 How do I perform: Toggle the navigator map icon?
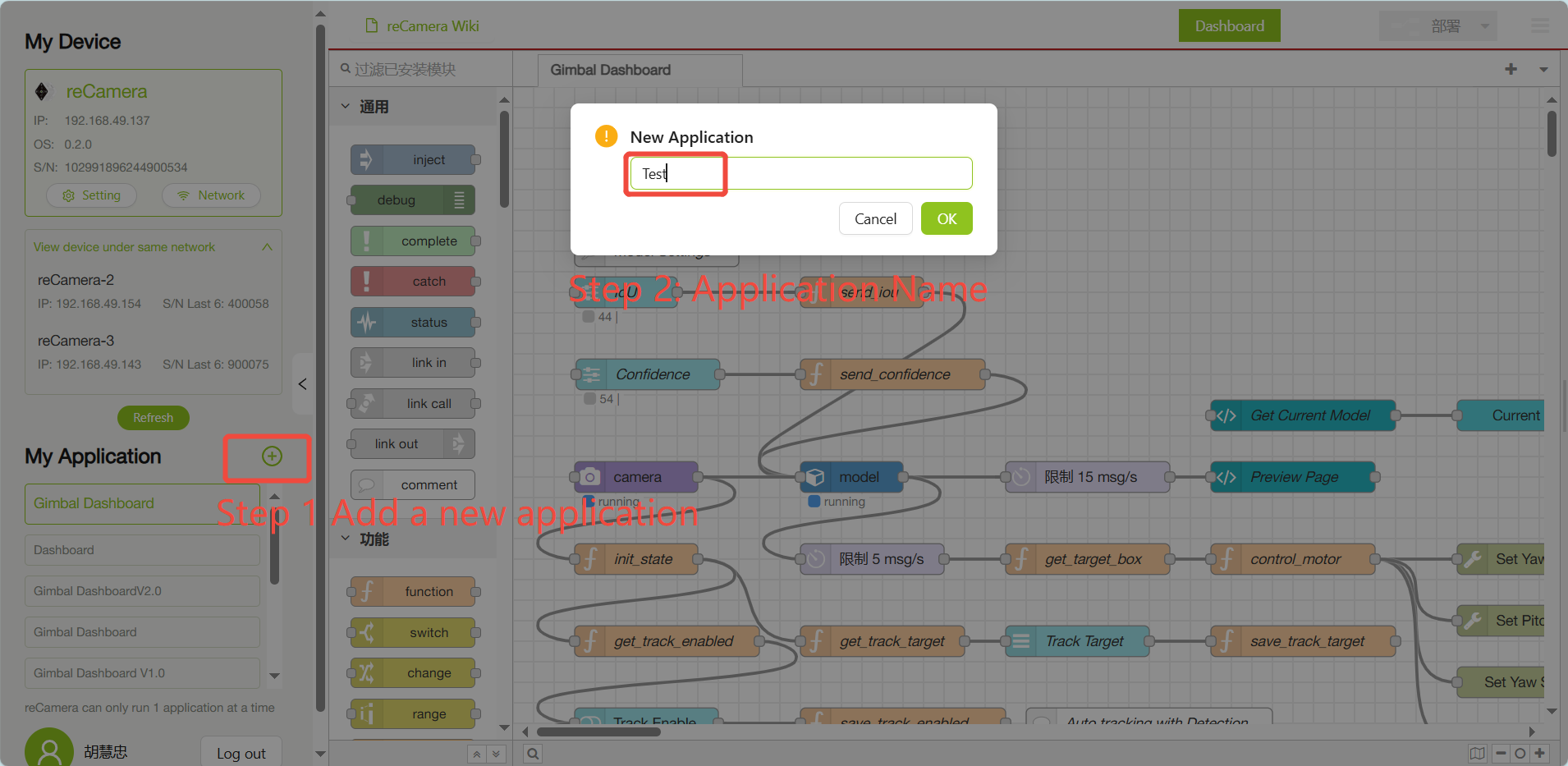click(1477, 754)
